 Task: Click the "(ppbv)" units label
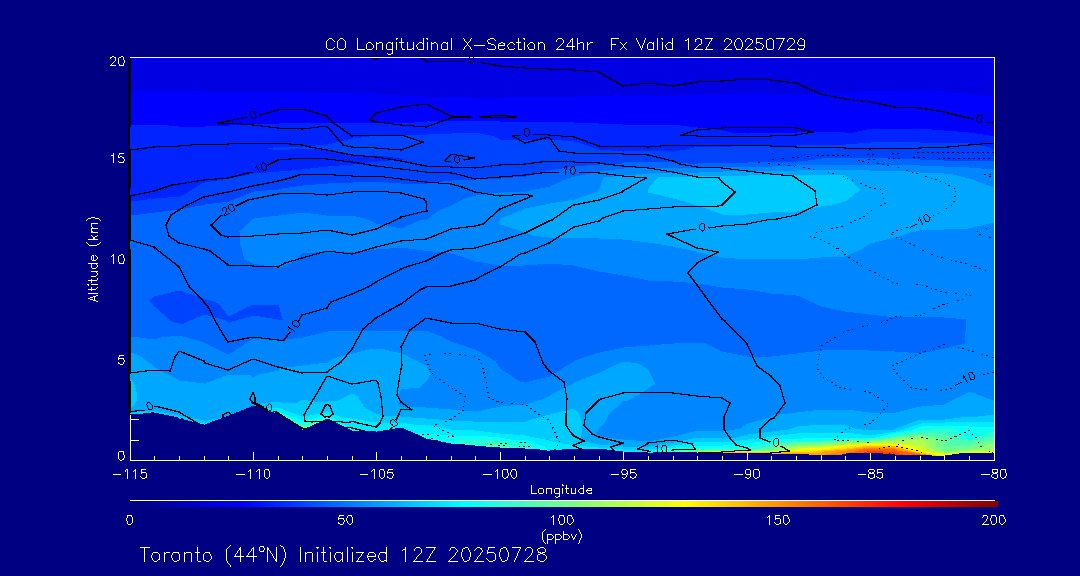[561, 536]
